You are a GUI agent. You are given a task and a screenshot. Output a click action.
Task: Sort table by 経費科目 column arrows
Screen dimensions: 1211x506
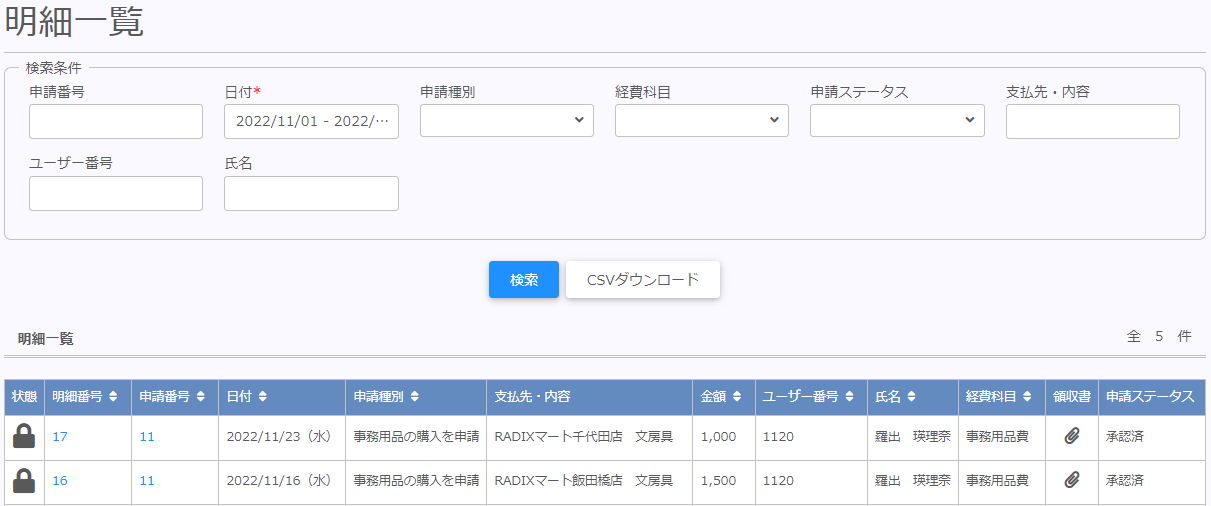point(1027,397)
